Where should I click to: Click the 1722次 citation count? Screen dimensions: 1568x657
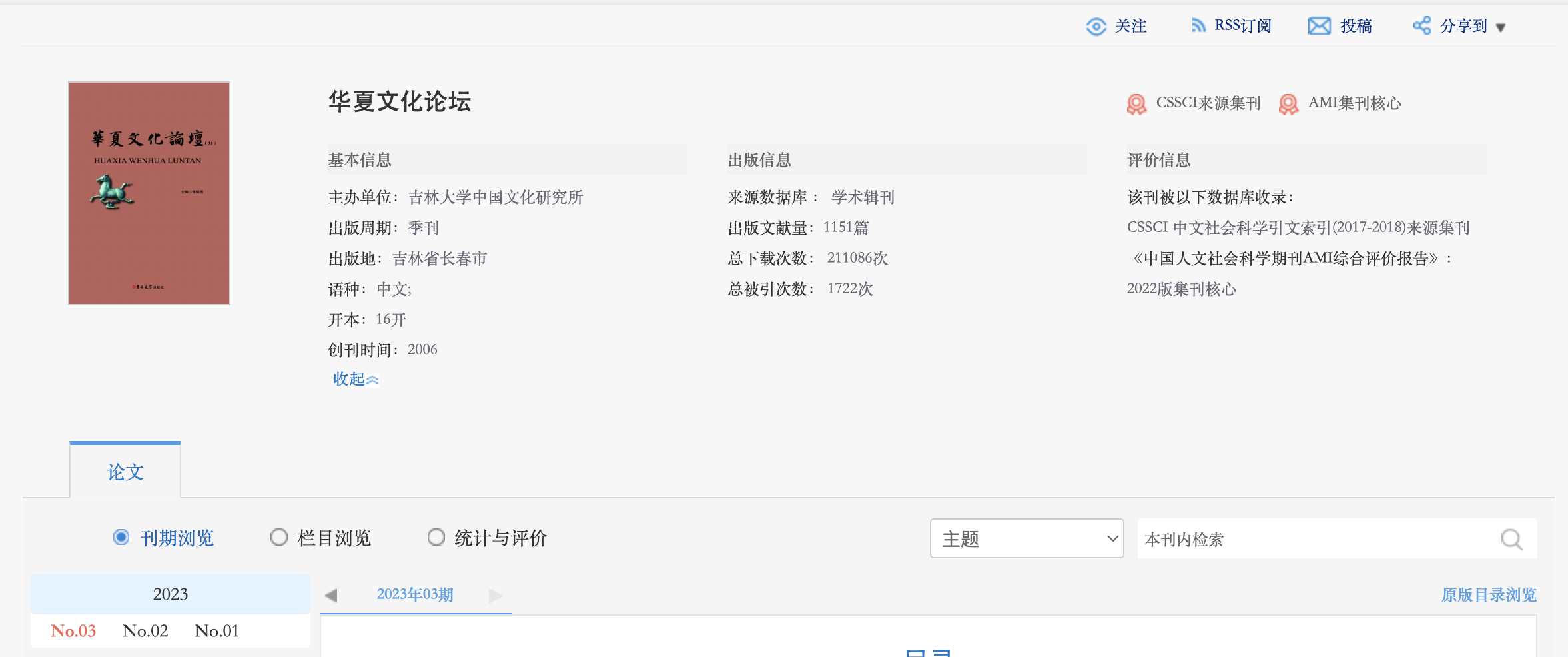point(850,289)
